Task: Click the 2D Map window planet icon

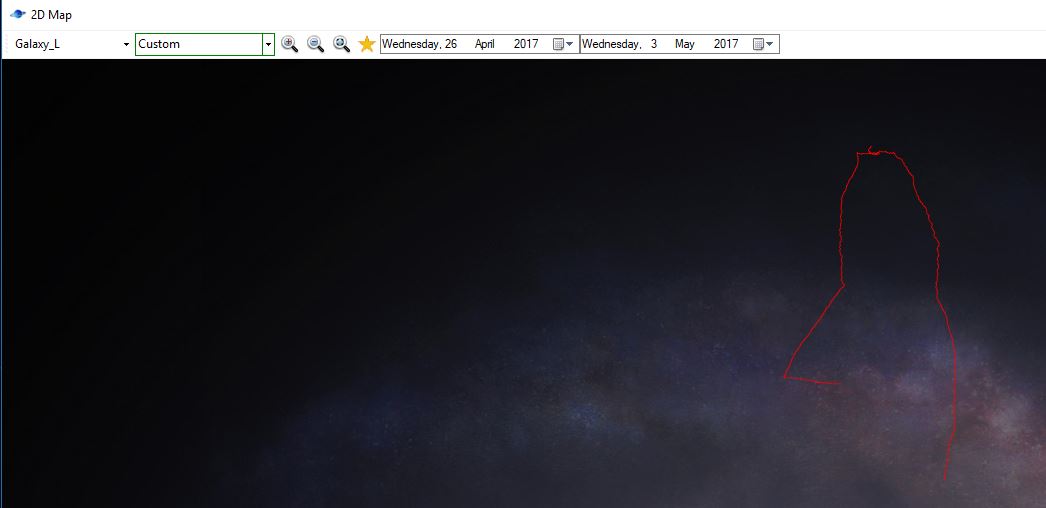Action: [x=18, y=14]
